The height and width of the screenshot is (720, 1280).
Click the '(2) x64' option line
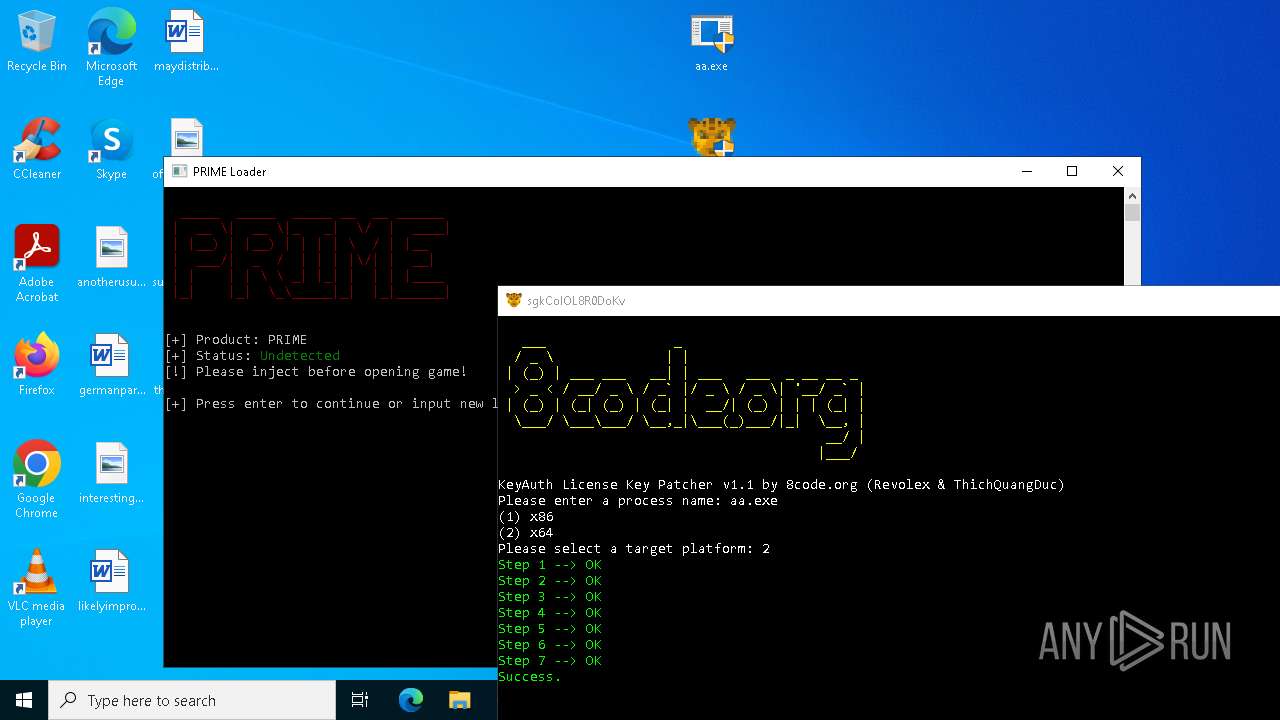[526, 532]
